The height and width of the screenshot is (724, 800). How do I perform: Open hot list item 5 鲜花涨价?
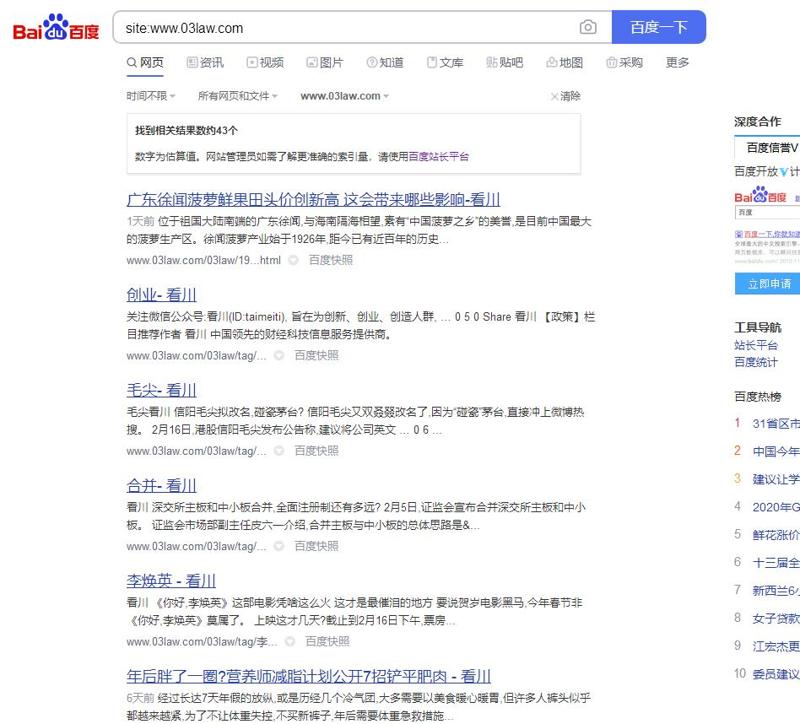coord(776,535)
